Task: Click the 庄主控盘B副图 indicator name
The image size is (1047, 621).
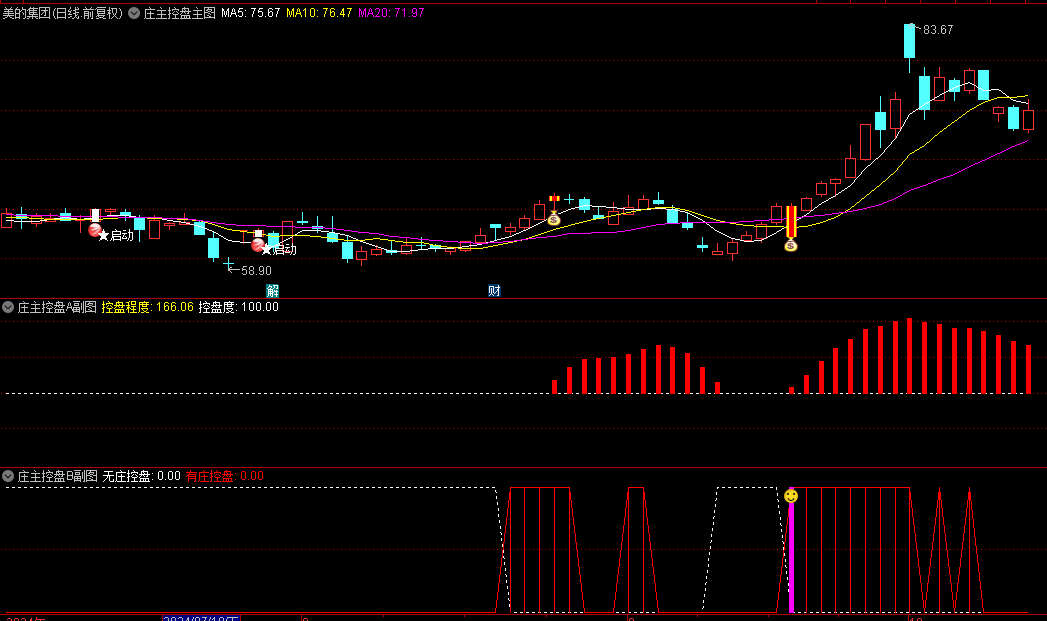Action: 57,476
